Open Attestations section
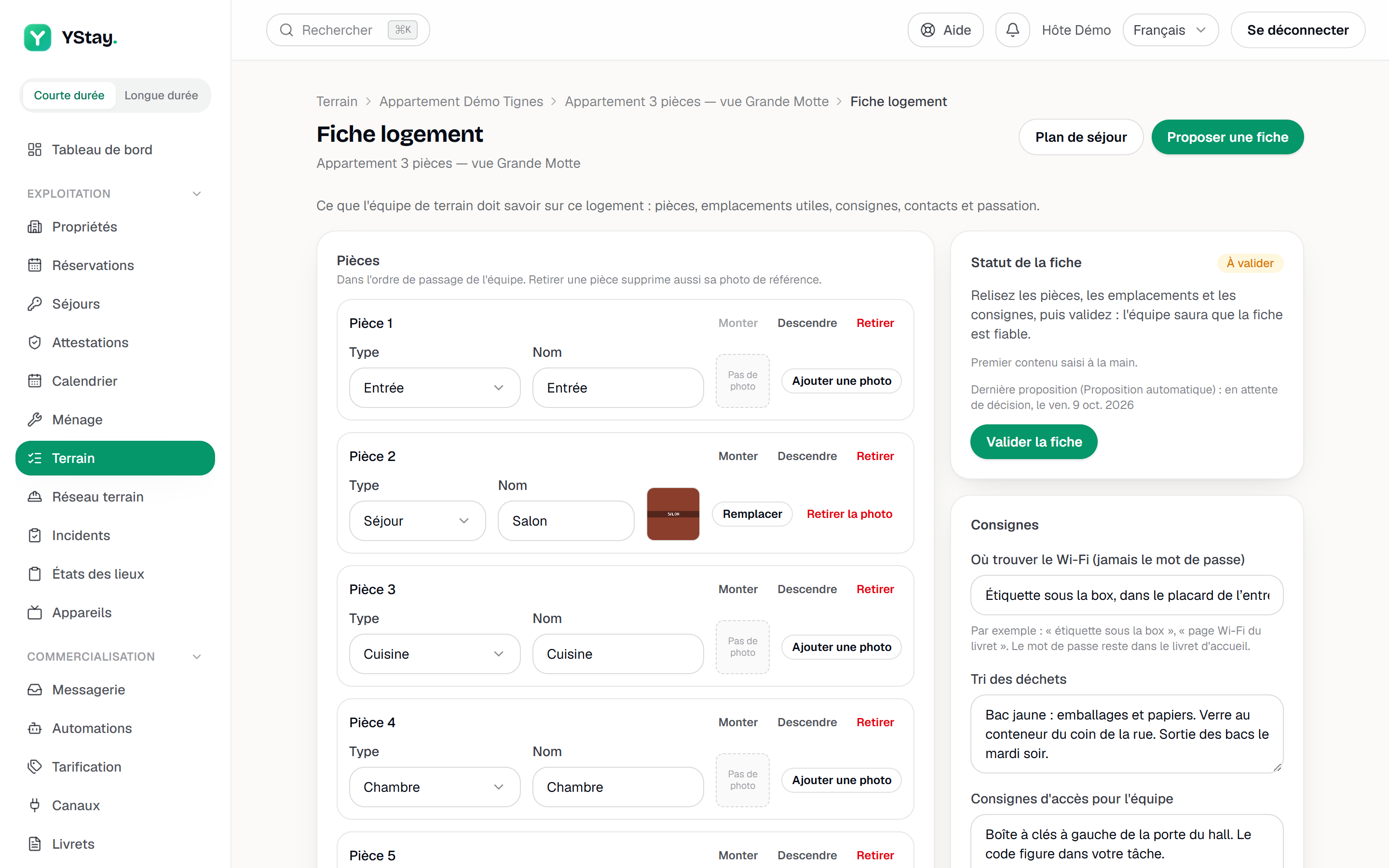This screenshot has height=868, width=1389. 115,343
